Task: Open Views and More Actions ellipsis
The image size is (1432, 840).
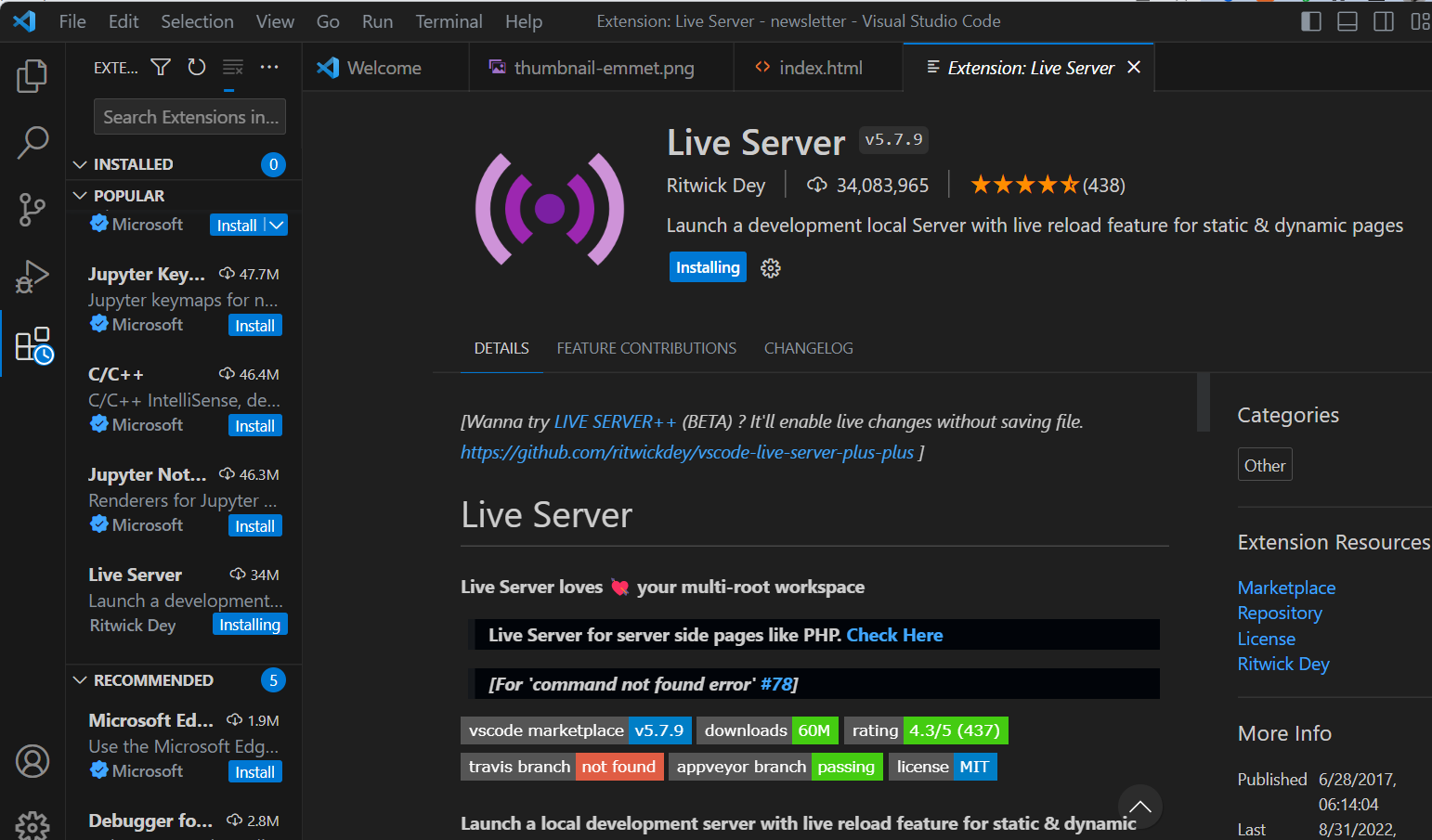Action: [269, 67]
